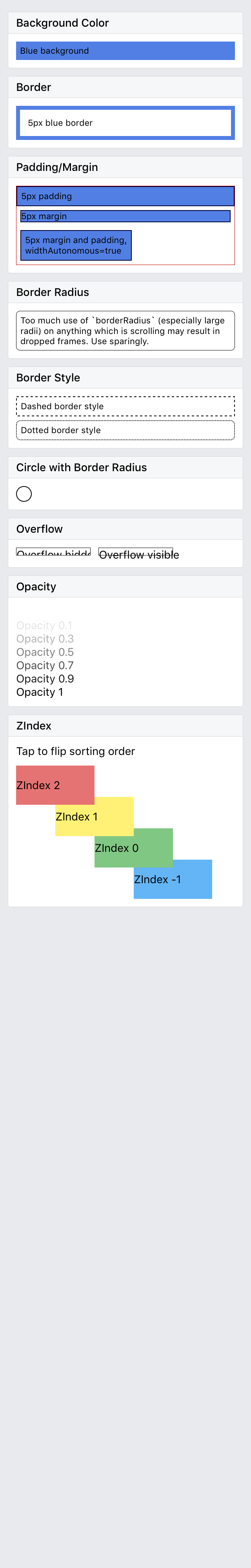Select the "Dashed border style" box

(x=125, y=406)
